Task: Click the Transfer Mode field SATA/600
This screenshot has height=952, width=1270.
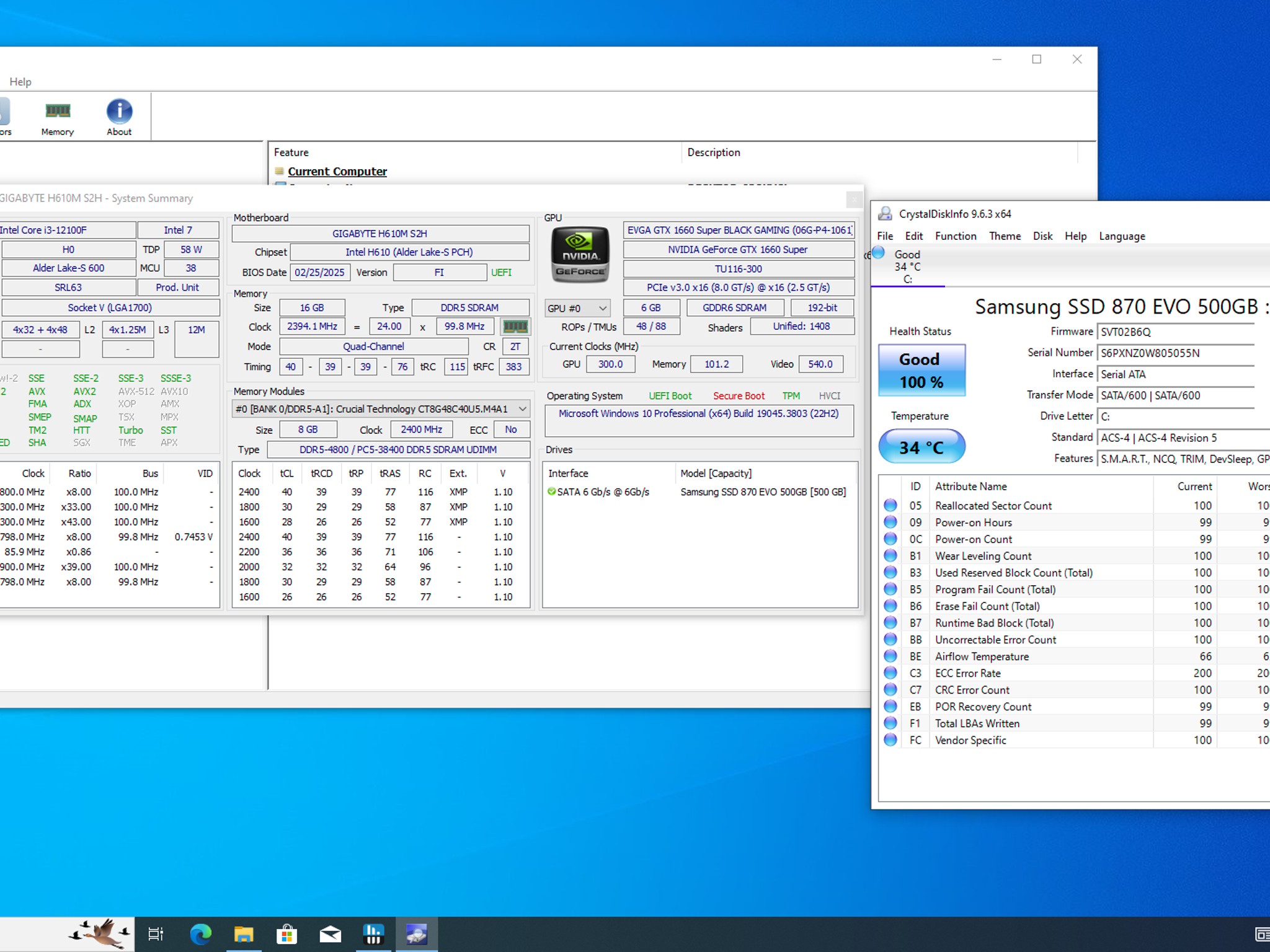Action: coord(1175,395)
